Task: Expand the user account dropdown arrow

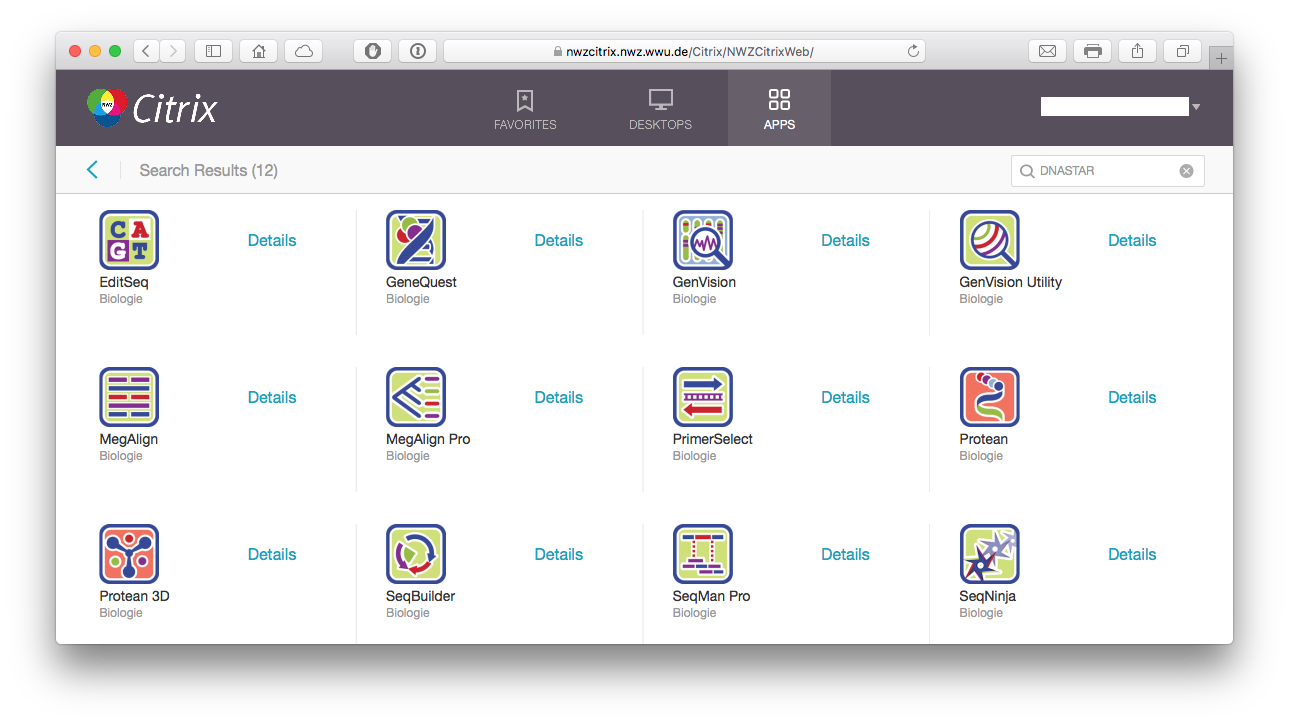Action: tap(1196, 107)
